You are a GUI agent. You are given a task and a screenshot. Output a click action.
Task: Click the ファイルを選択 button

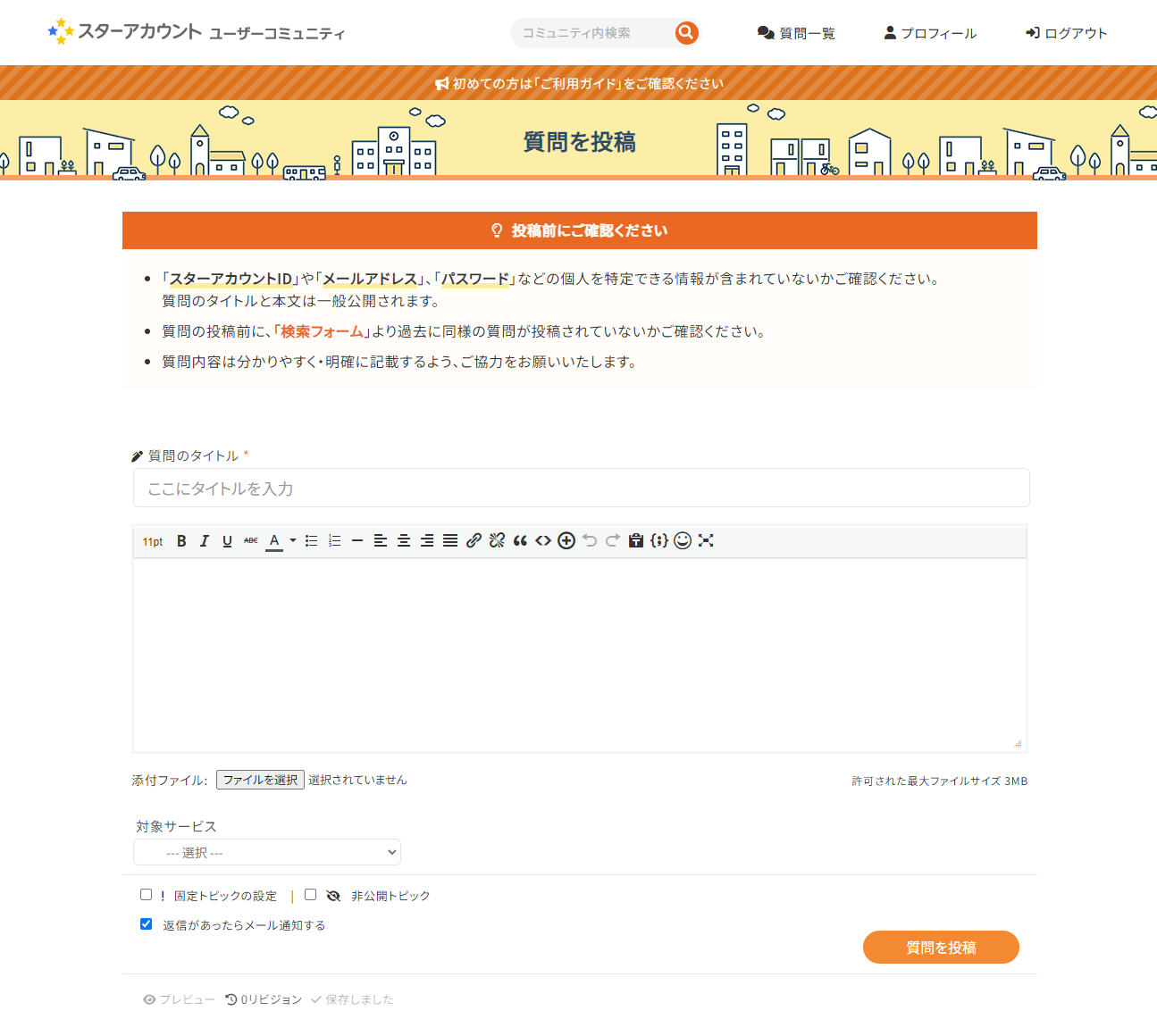[x=260, y=780]
